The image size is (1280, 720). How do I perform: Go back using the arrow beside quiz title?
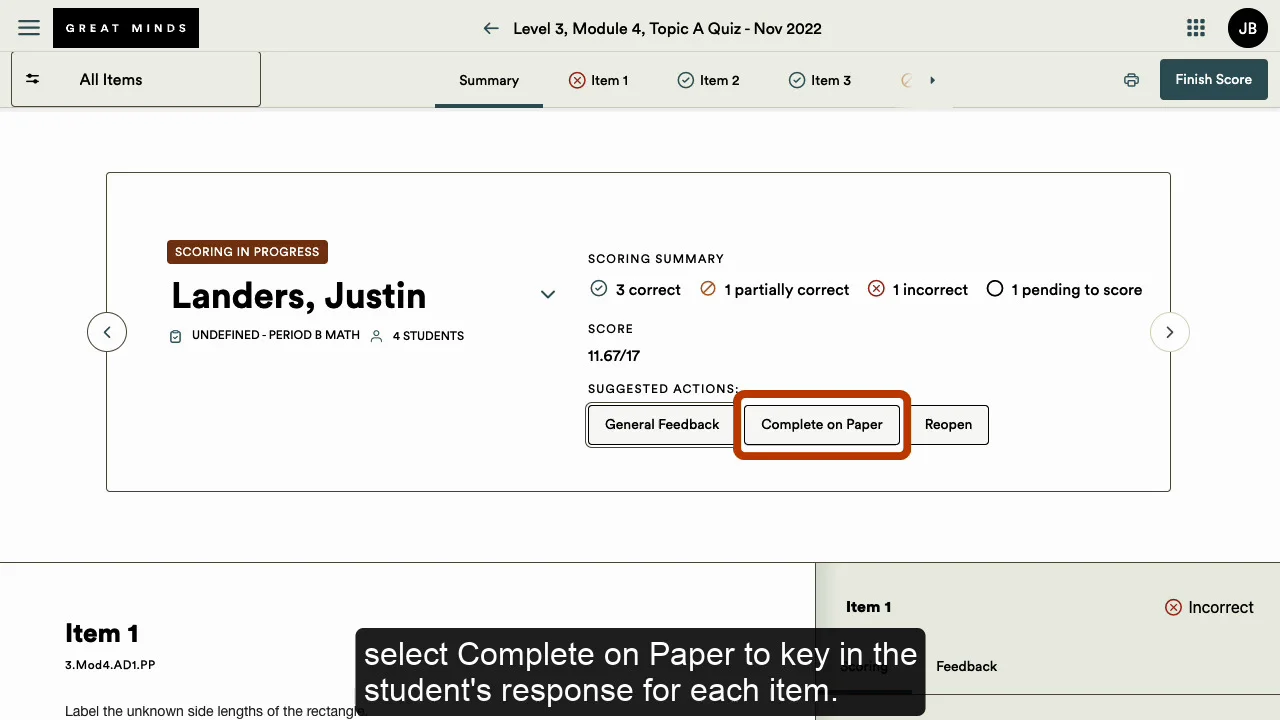[491, 28]
